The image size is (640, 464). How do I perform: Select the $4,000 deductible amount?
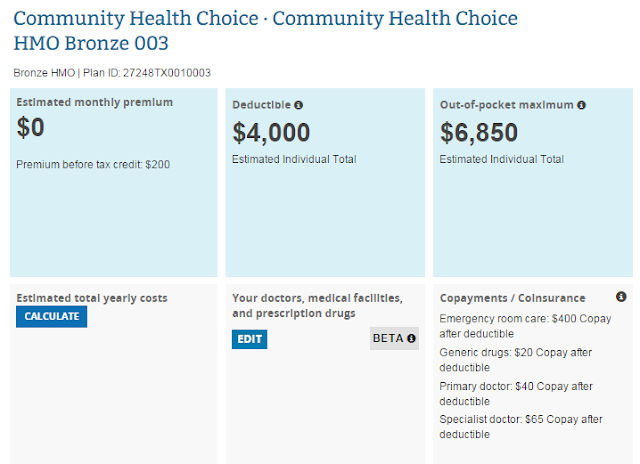coord(271,132)
